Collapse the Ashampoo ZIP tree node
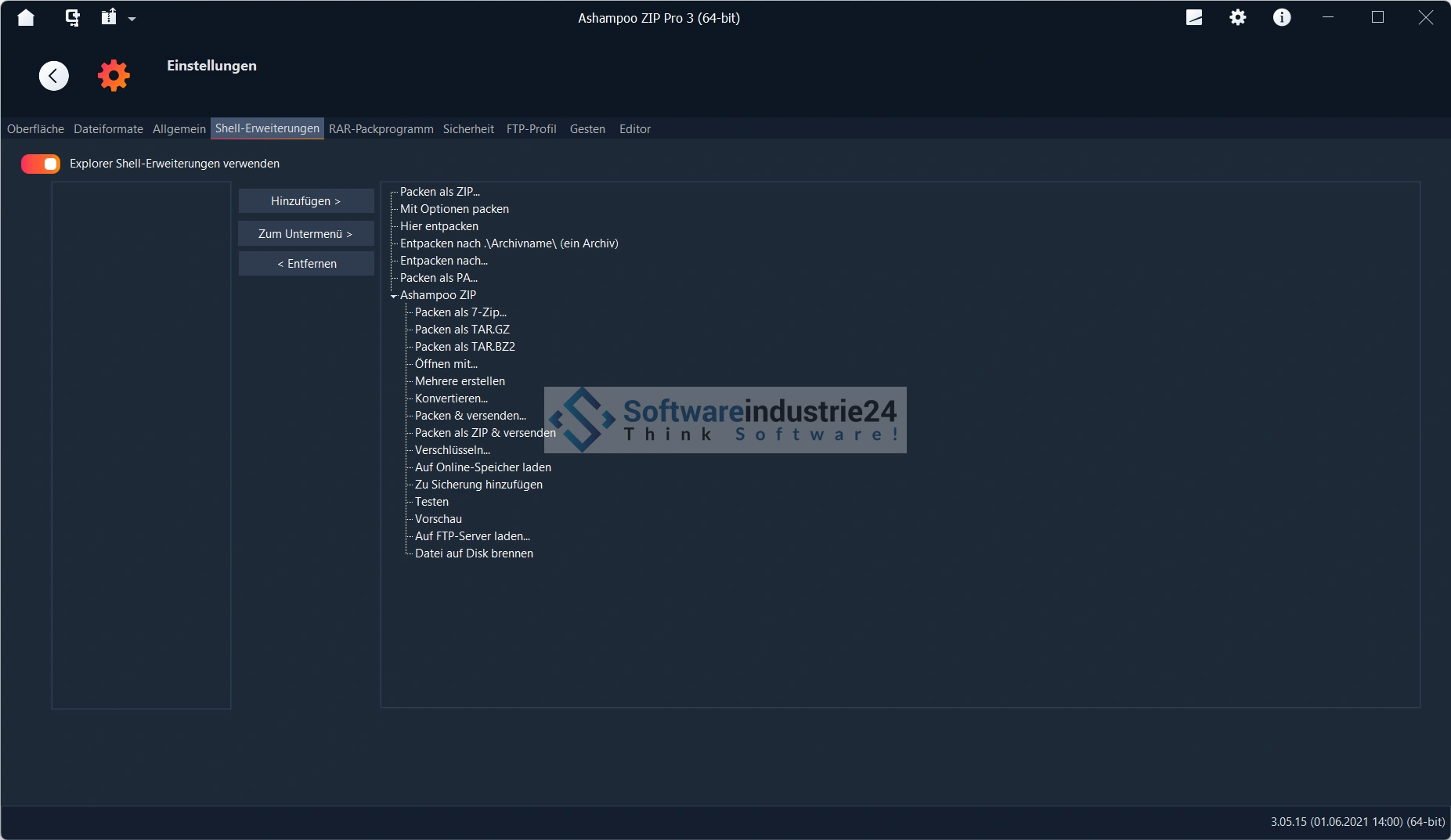Screen dimensions: 1451x840 click(x=394, y=296)
